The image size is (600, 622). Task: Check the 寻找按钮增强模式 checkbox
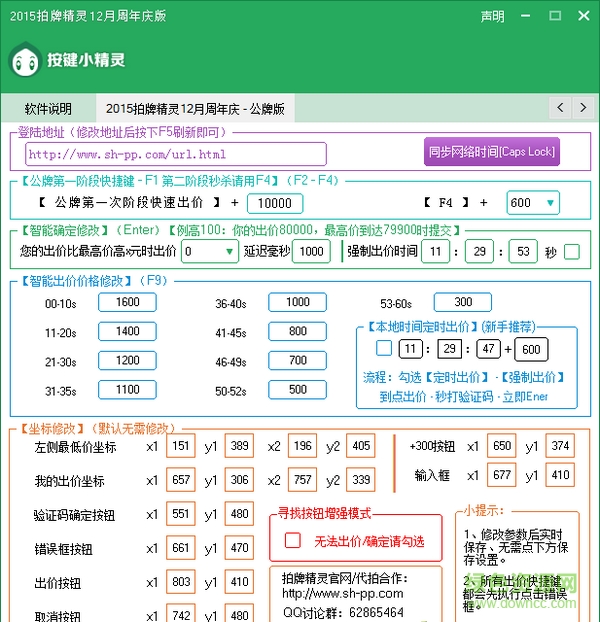pos(293,540)
